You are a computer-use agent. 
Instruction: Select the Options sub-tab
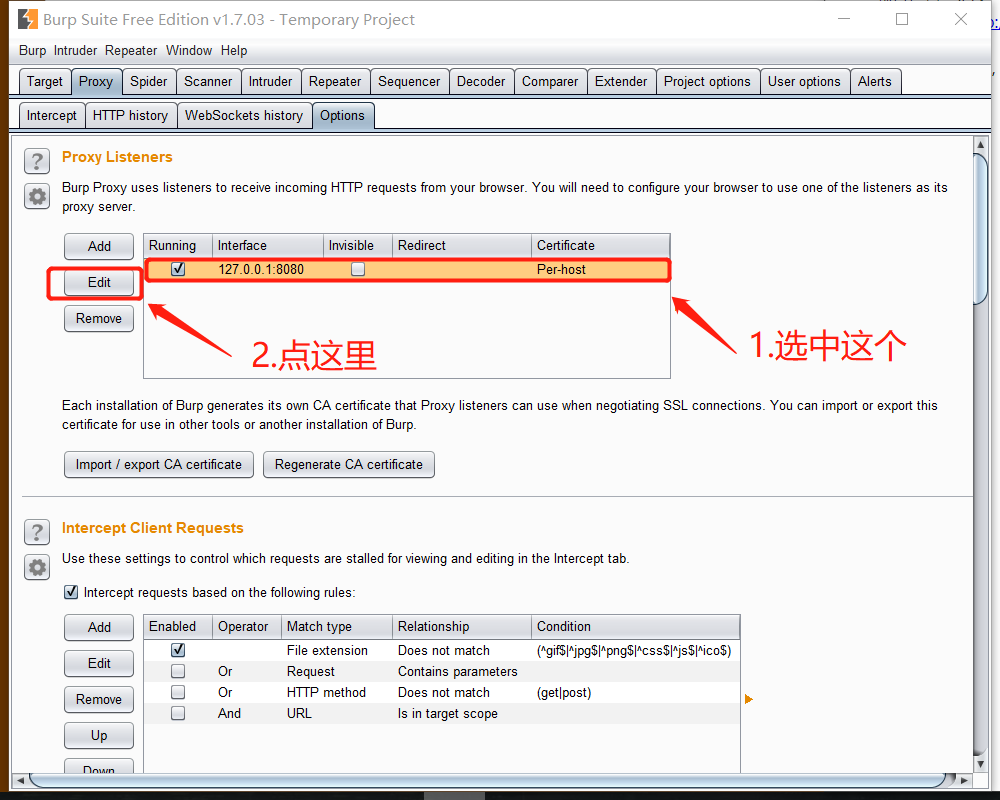click(342, 115)
